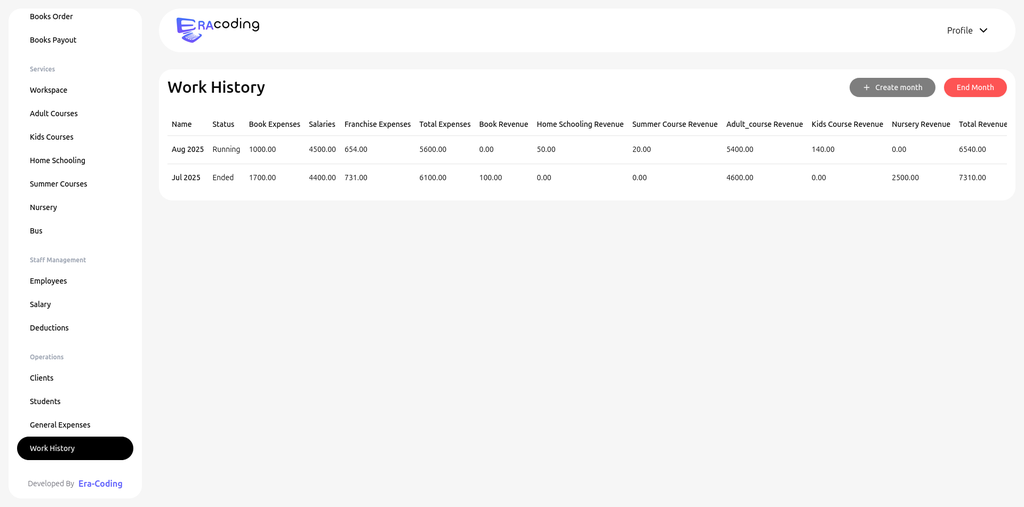Expand the Profile dropdown chevron

(983, 31)
